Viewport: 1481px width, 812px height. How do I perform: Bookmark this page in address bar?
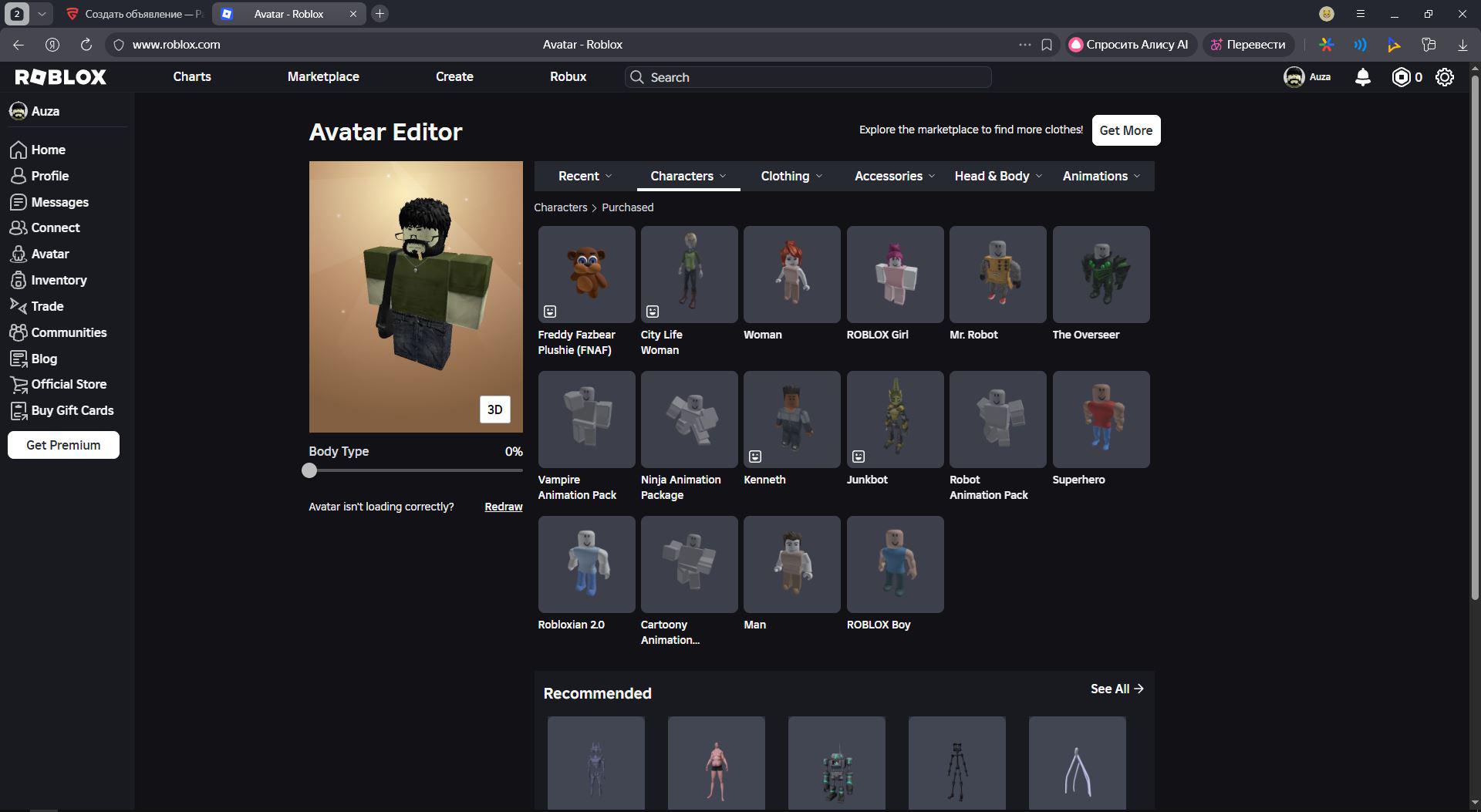click(1047, 45)
